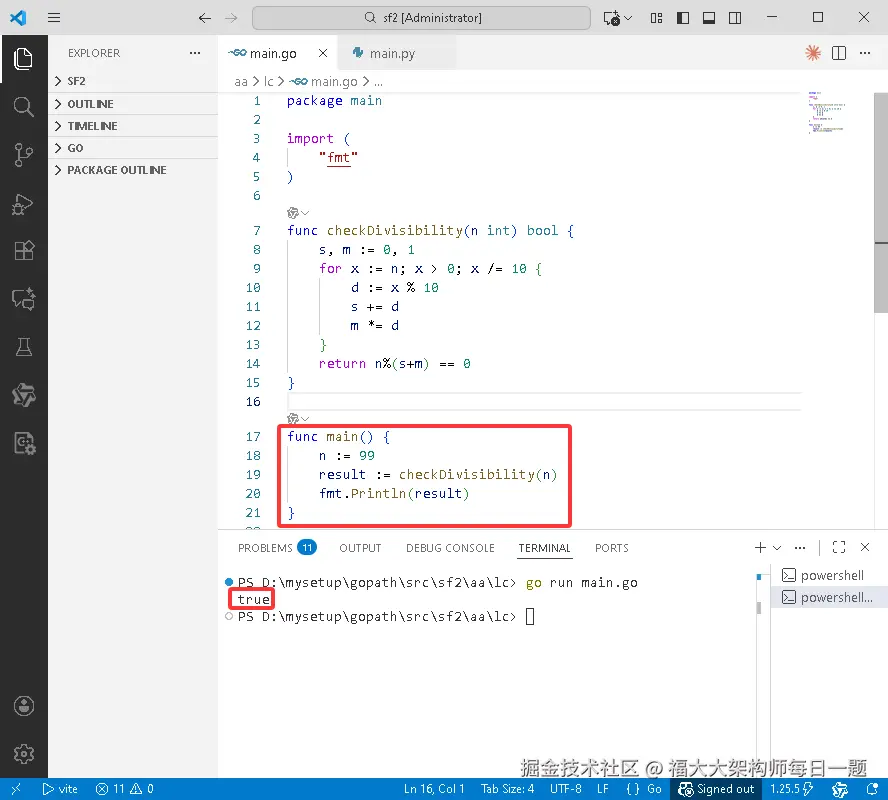The width and height of the screenshot is (888, 800).
Task: Open Run and Debug view
Action: pyautogui.click(x=23, y=204)
